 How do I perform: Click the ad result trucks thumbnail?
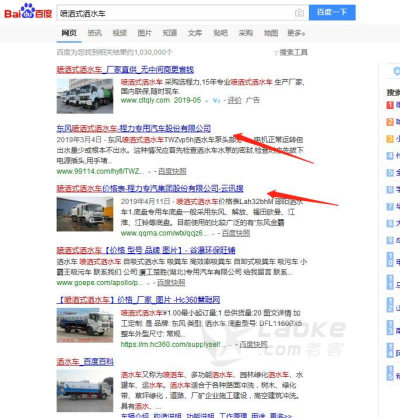(85, 96)
